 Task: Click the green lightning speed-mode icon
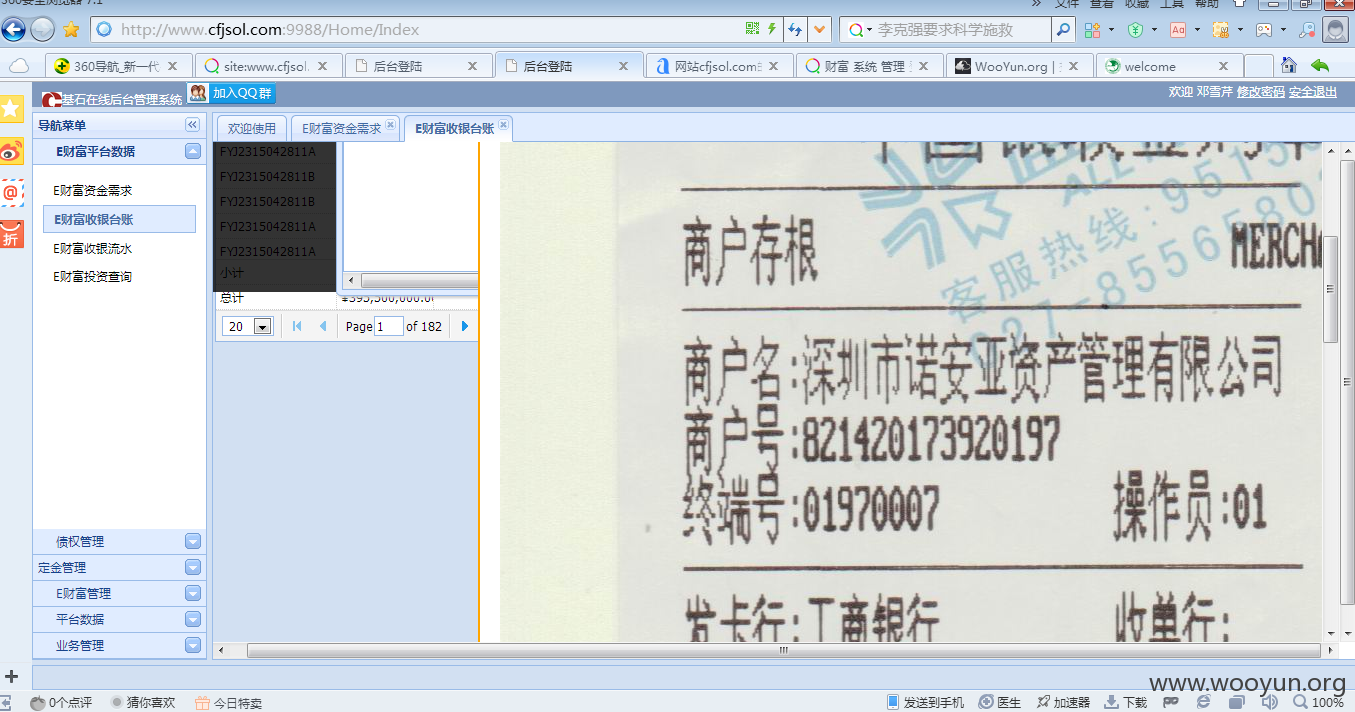[771, 29]
